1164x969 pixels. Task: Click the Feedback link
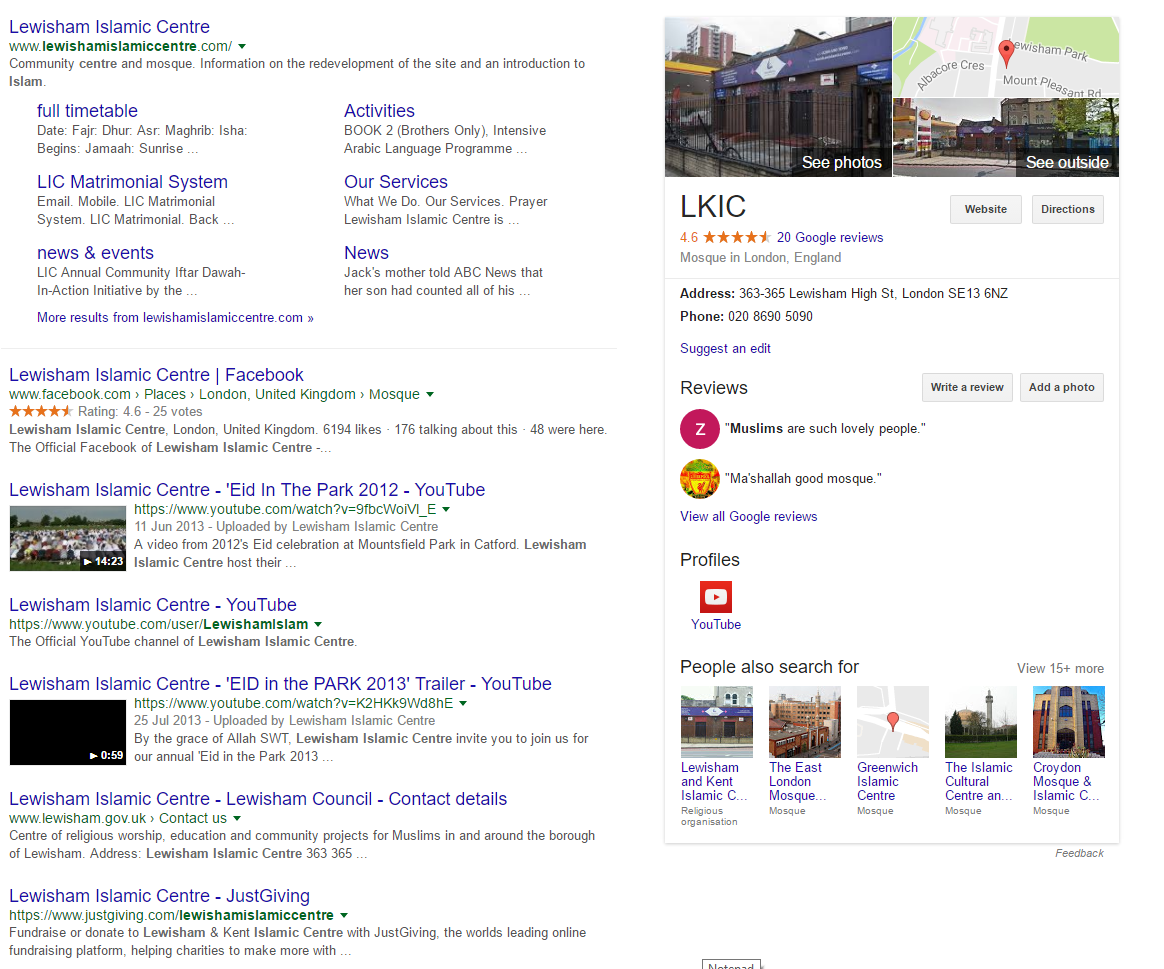(1079, 854)
